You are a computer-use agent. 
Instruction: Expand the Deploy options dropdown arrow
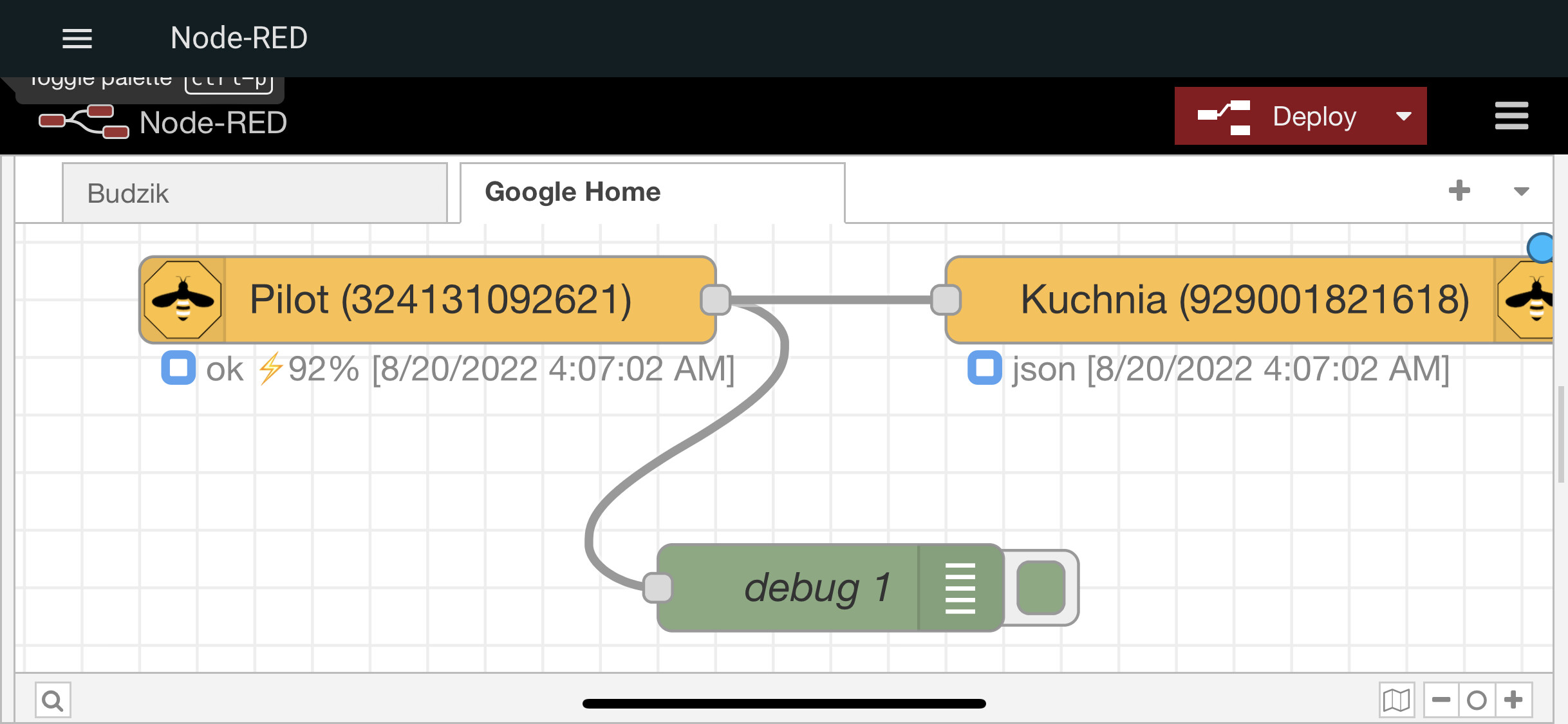[x=1404, y=116]
